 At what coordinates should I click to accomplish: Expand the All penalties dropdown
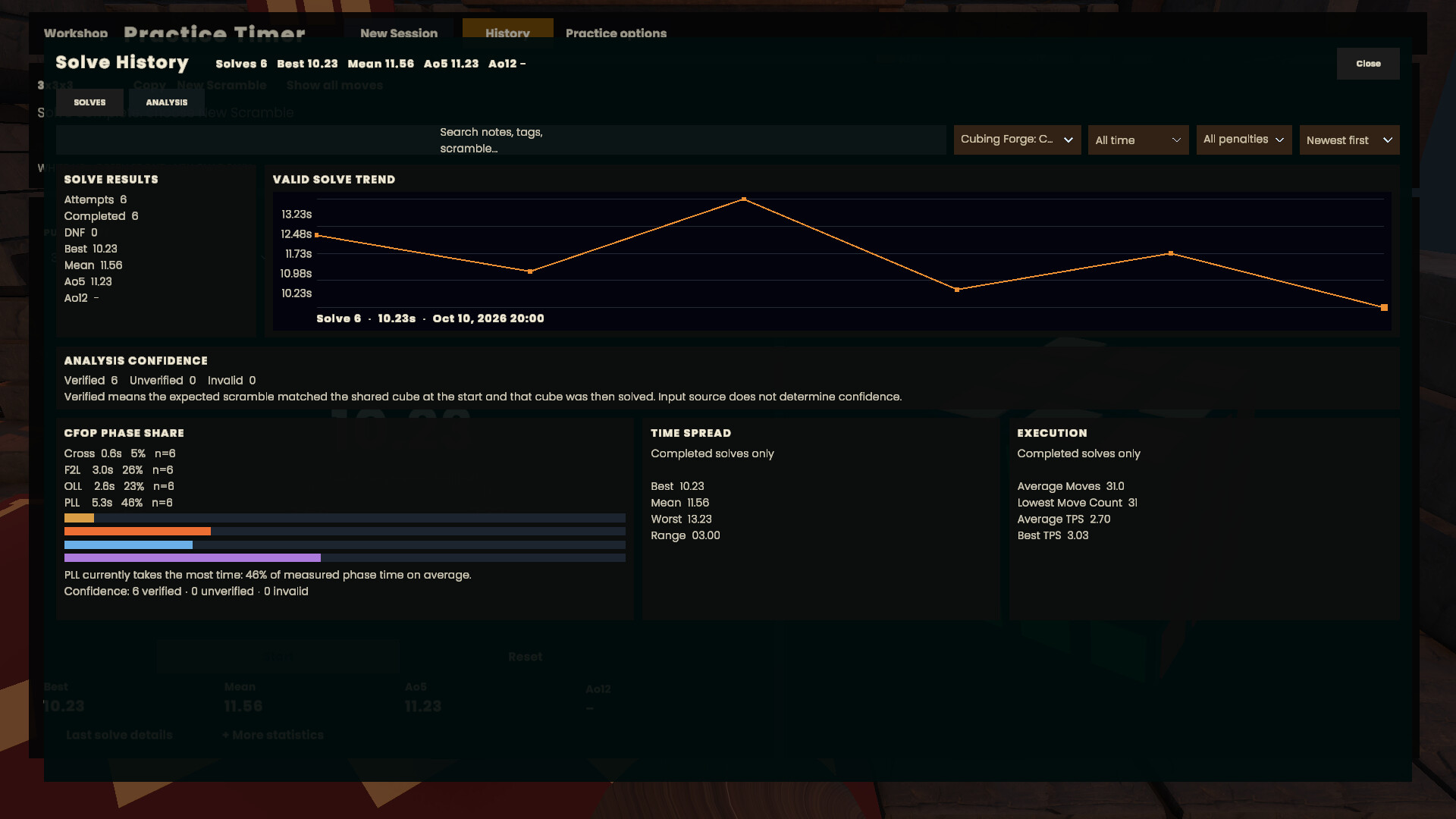coord(1244,140)
